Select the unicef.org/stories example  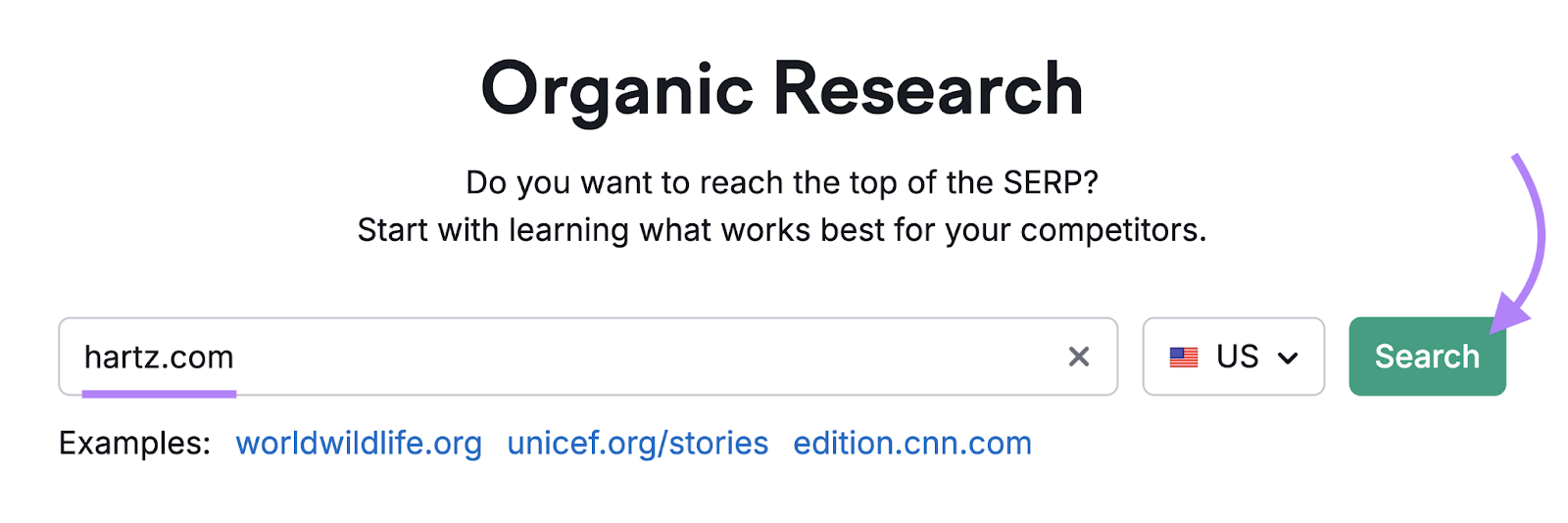[x=637, y=444]
